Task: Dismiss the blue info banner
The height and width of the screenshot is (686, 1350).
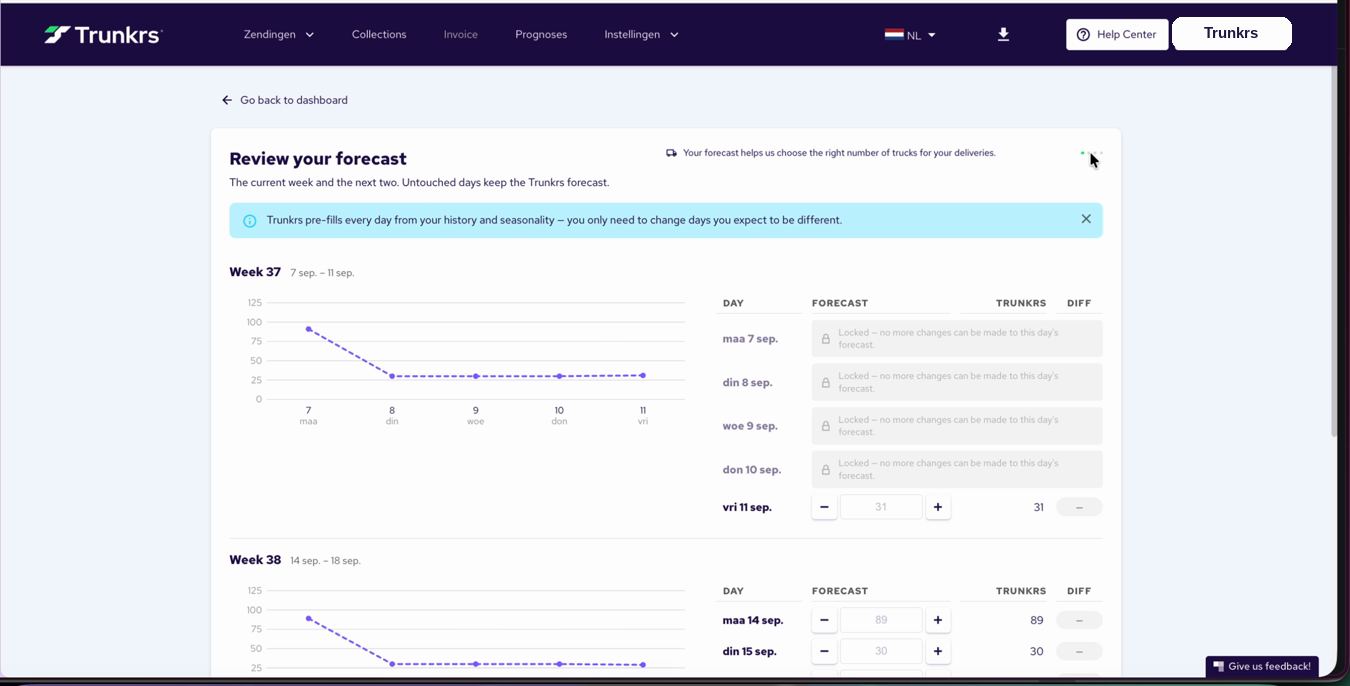Action: click(1086, 219)
